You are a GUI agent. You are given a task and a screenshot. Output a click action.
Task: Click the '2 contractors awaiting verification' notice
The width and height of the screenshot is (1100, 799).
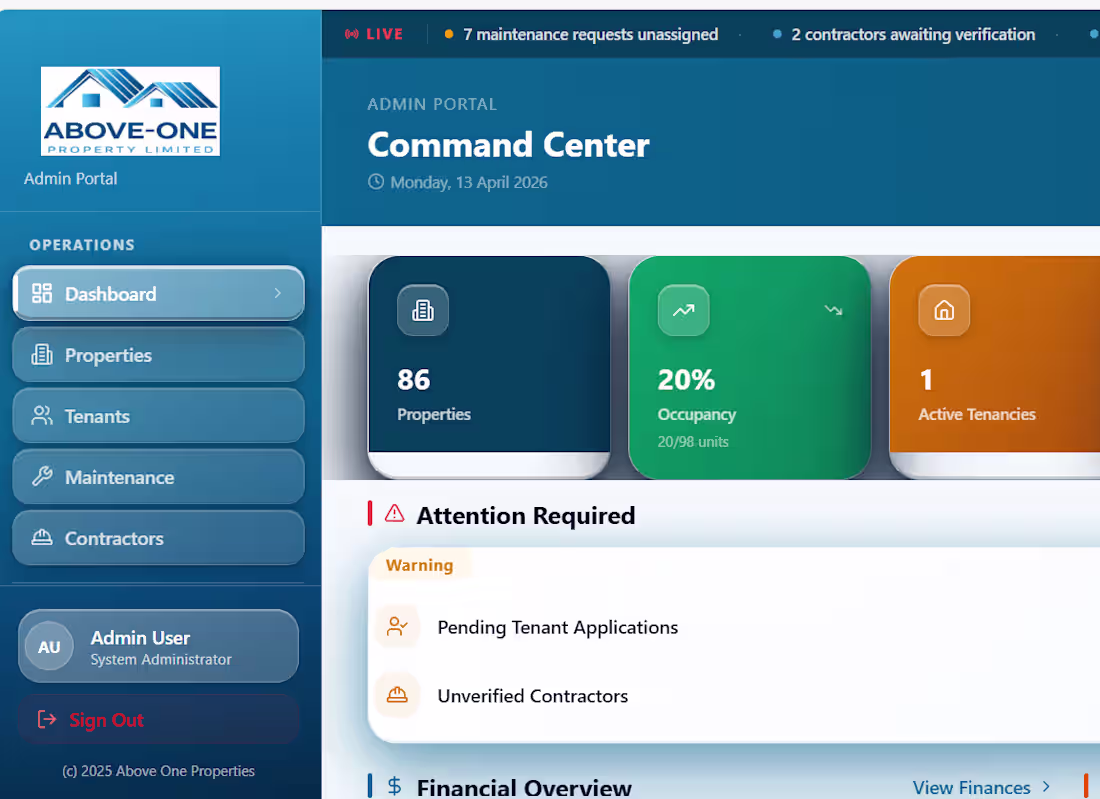point(913,34)
